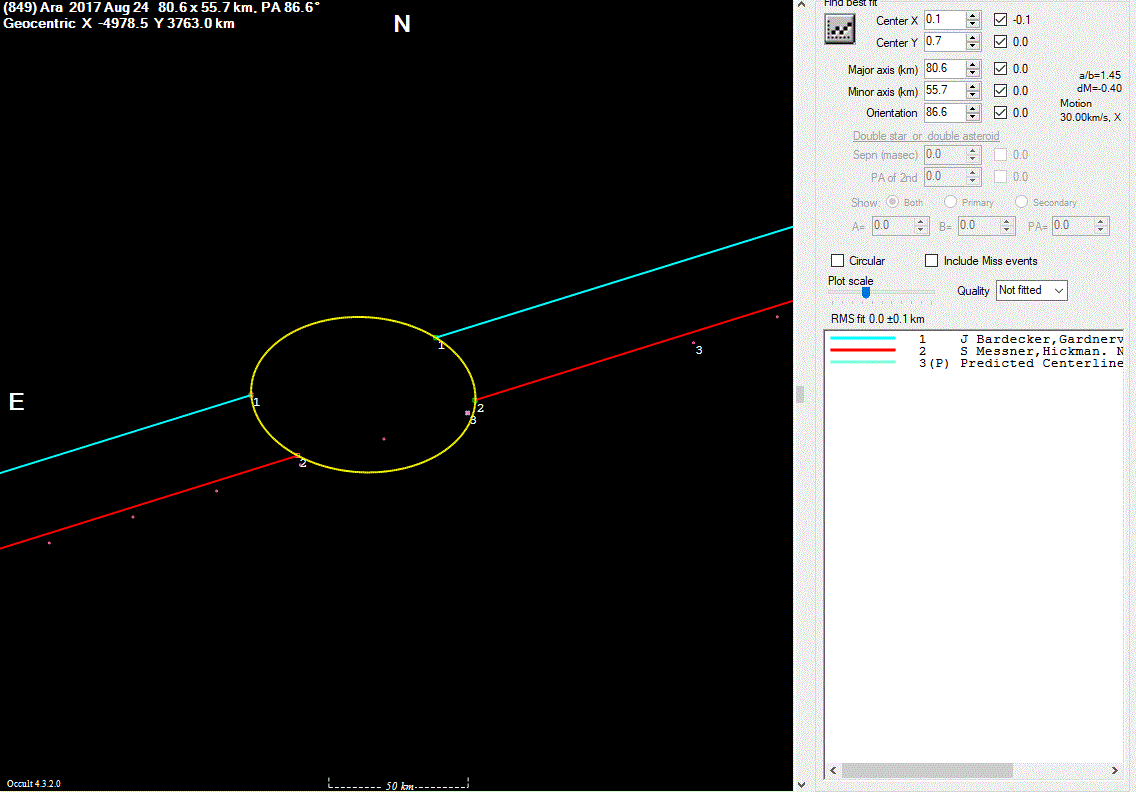This screenshot has width=1136, height=792.
Task: Increase Center Y with up spinner arrow
Action: pos(973,37)
